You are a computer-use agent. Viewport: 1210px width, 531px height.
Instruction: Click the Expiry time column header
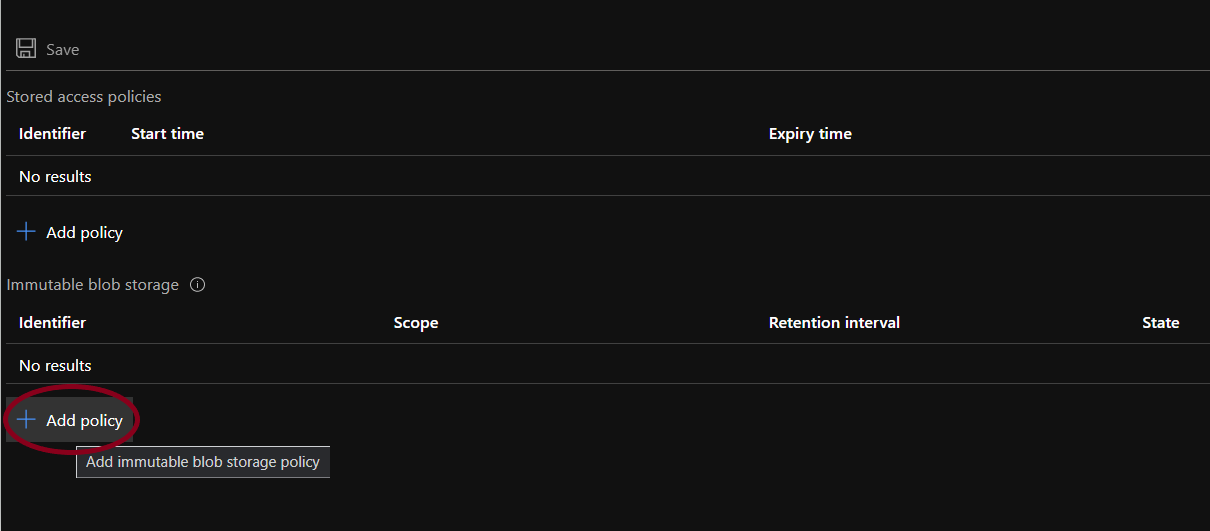pyautogui.click(x=810, y=134)
